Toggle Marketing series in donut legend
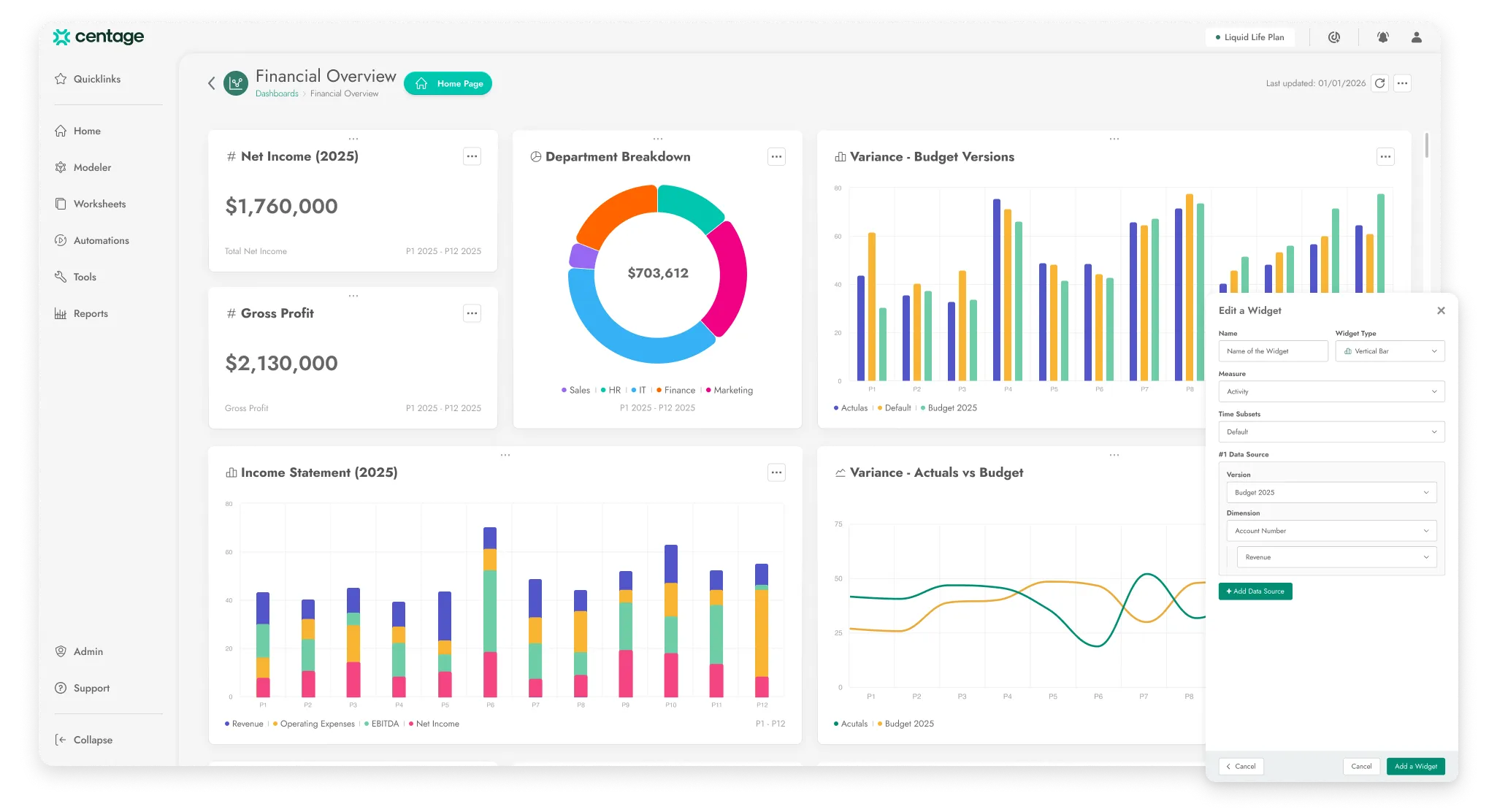The image size is (1497, 812). click(x=732, y=391)
